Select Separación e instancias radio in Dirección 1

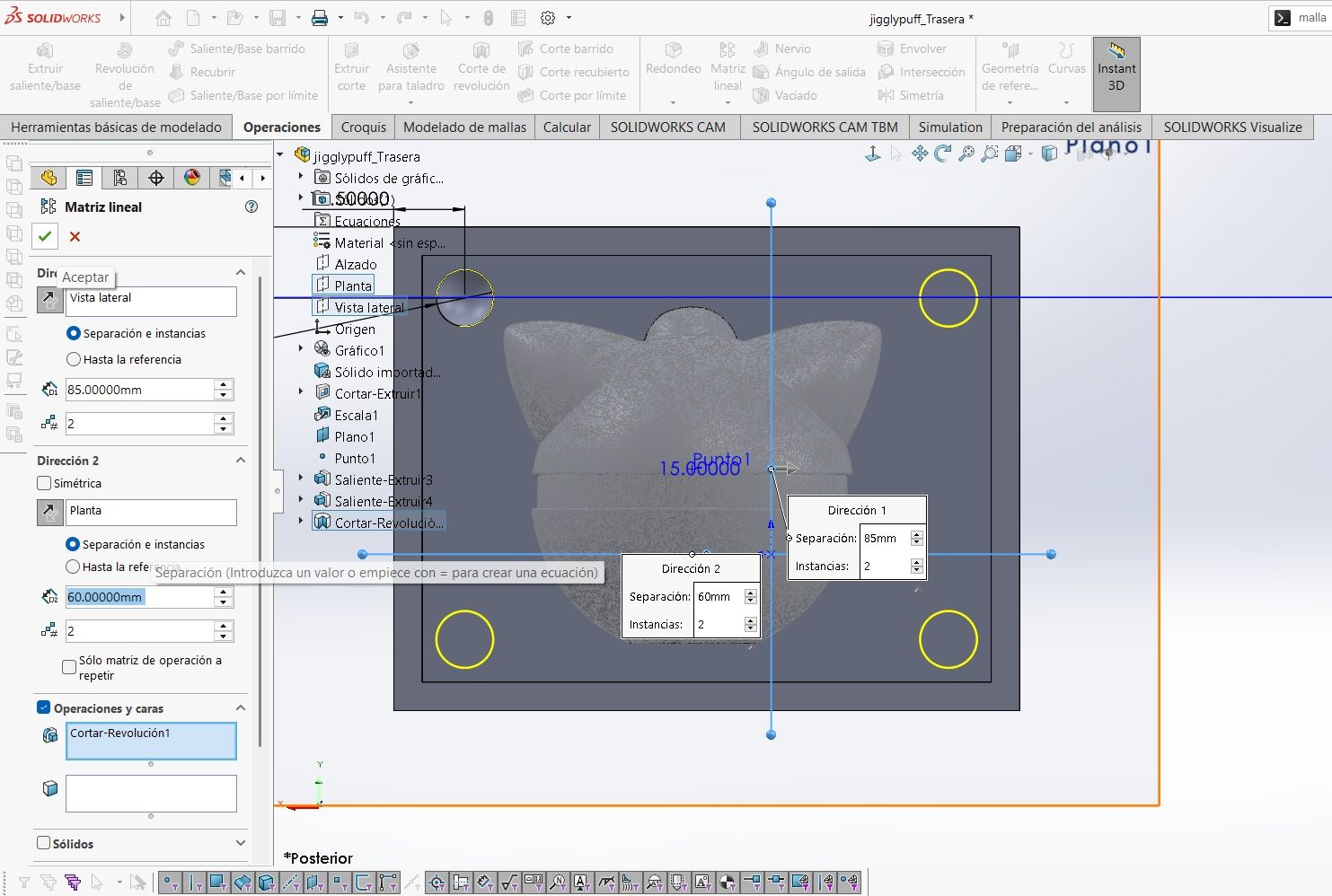(74, 333)
